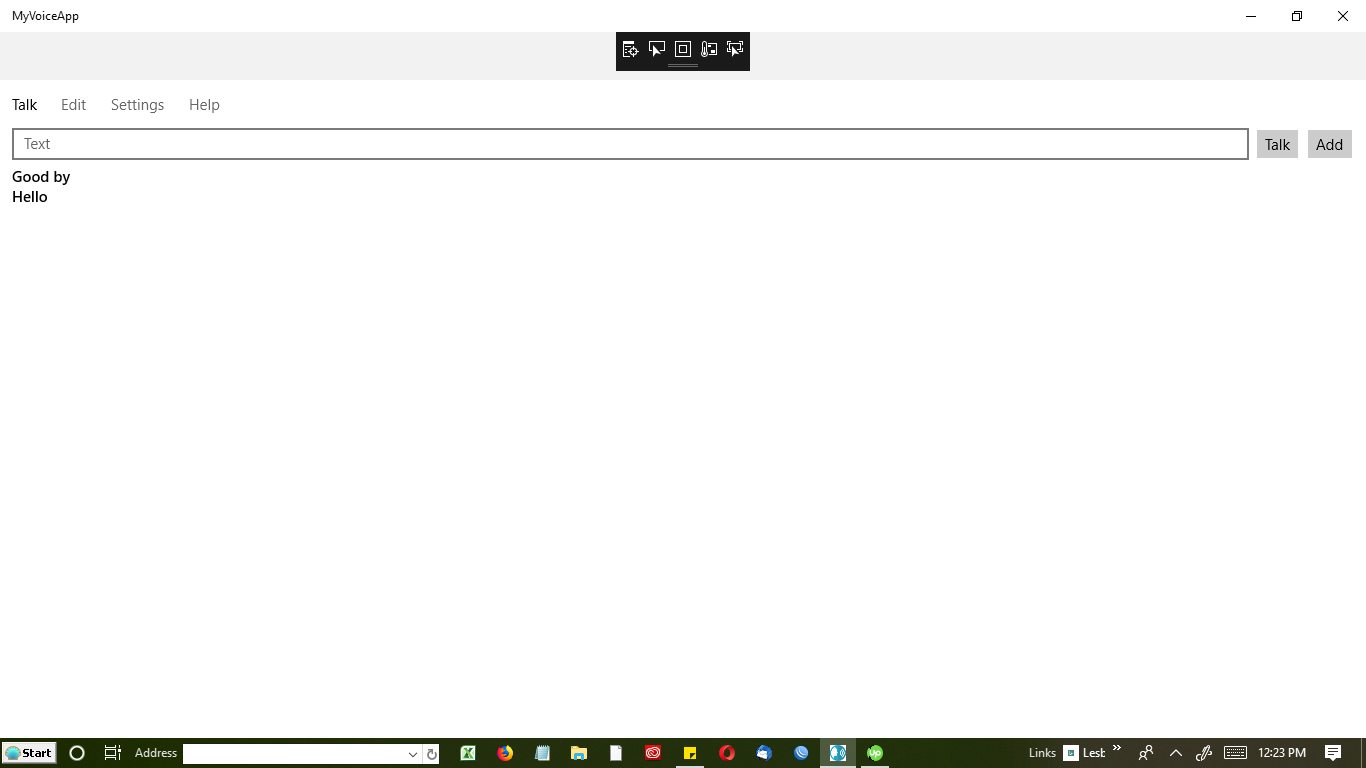This screenshot has height=768, width=1366.
Task: Open the Talk menu
Action: tap(24, 104)
